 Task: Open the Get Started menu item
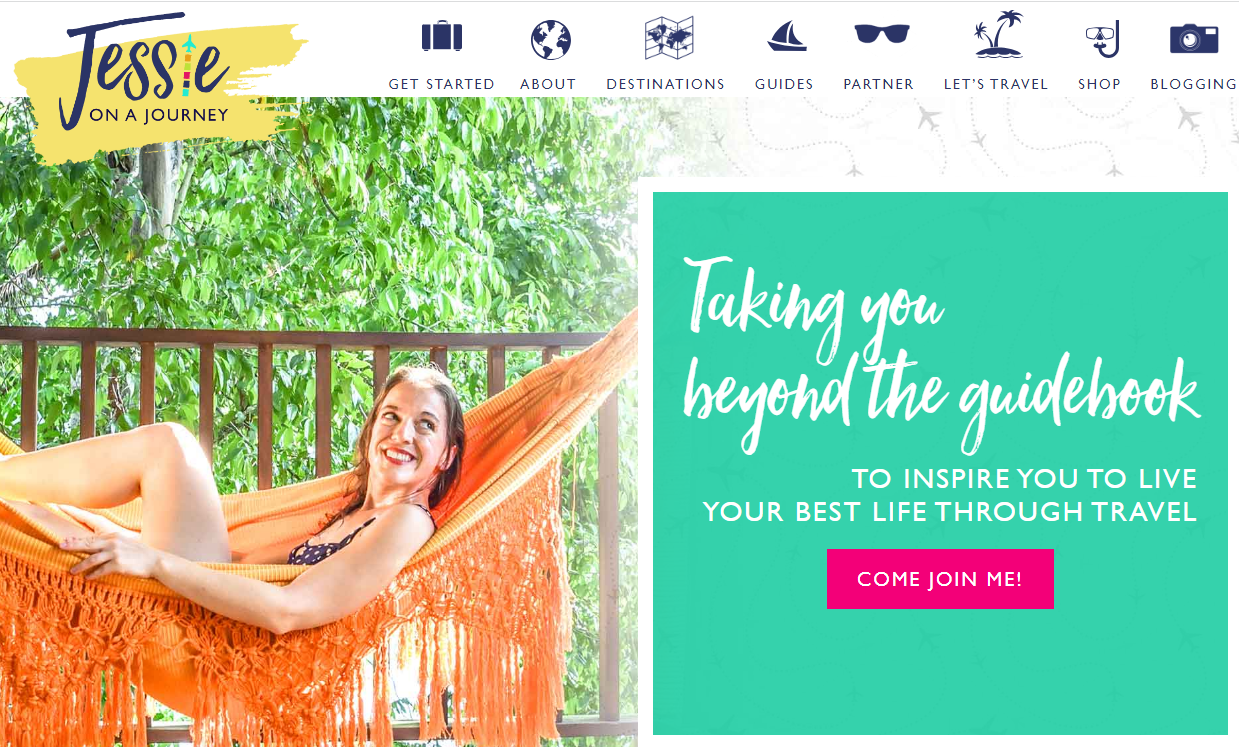[442, 84]
